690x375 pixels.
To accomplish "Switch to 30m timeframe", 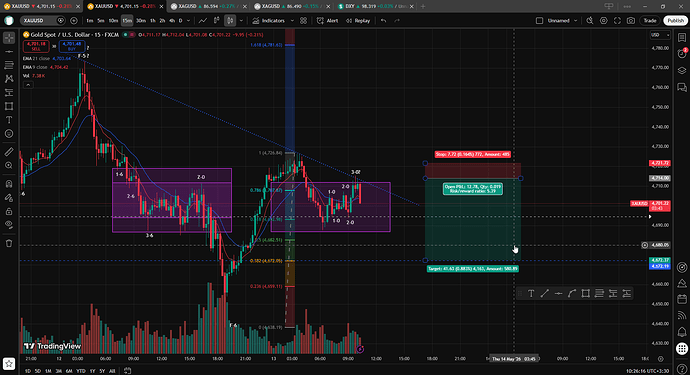I will tap(141, 21).
